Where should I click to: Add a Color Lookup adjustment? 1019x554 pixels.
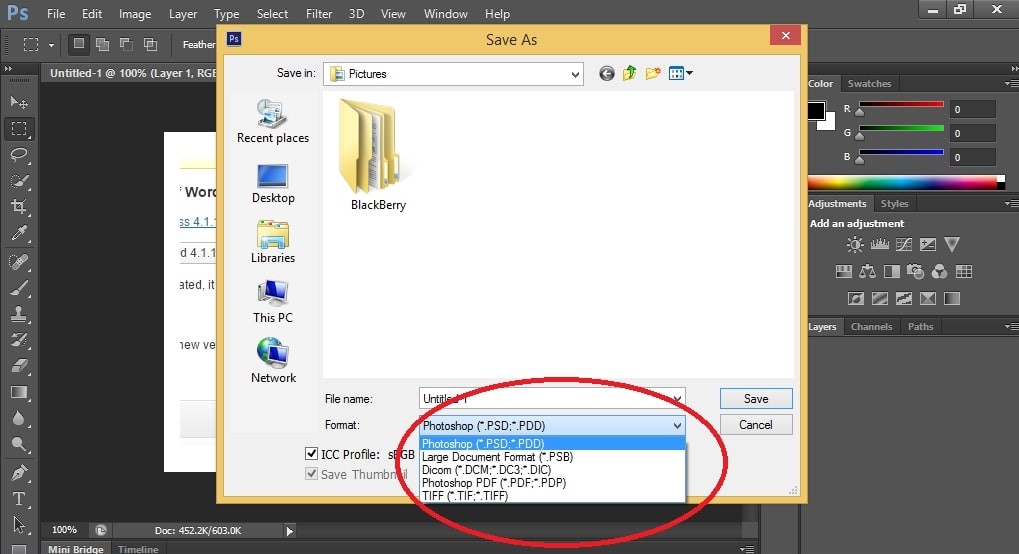(964, 272)
